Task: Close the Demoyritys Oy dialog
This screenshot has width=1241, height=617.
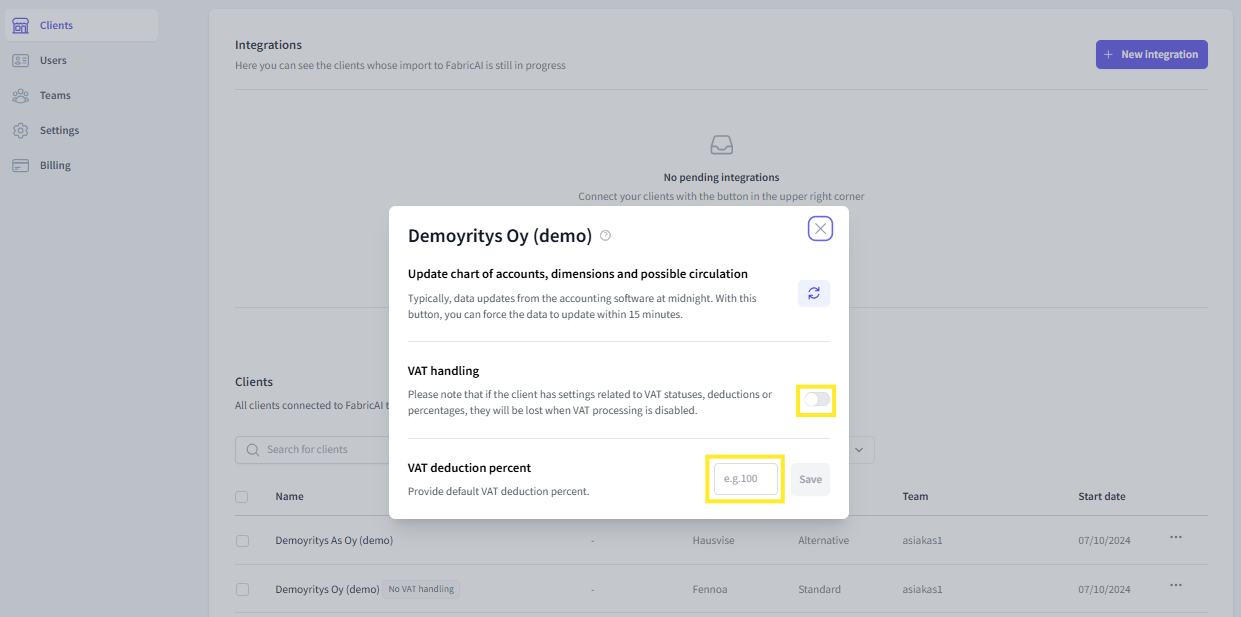Action: tap(820, 229)
